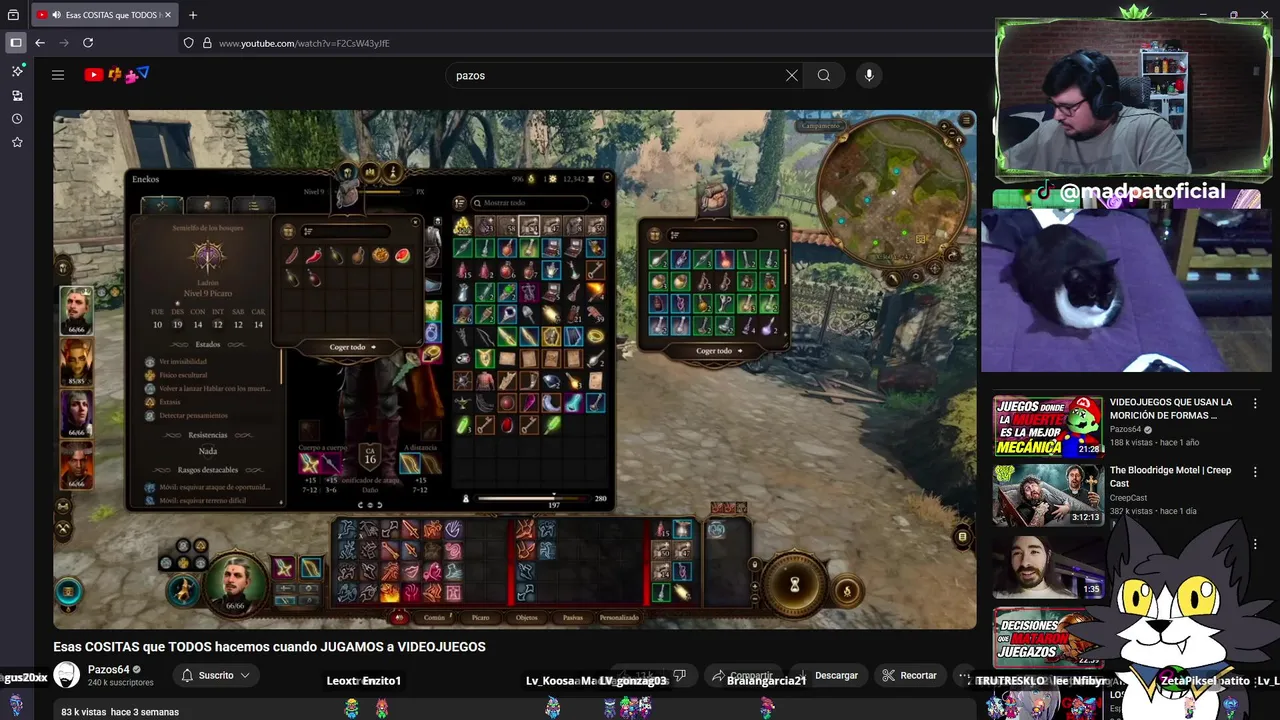
Task: Open the second browser sidebar icon
Action: point(17,95)
